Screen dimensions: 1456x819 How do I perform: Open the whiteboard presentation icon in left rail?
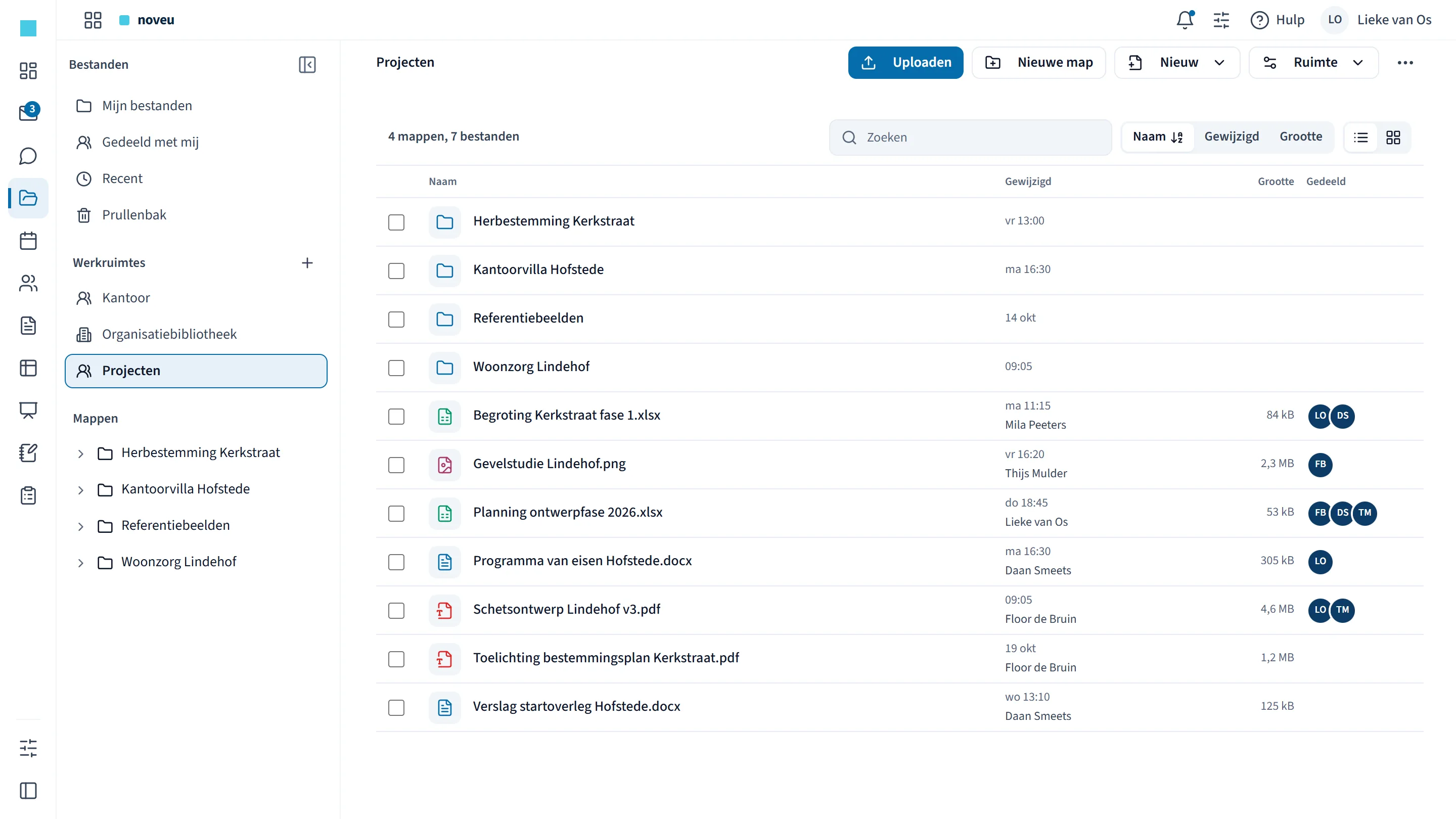[x=28, y=411]
